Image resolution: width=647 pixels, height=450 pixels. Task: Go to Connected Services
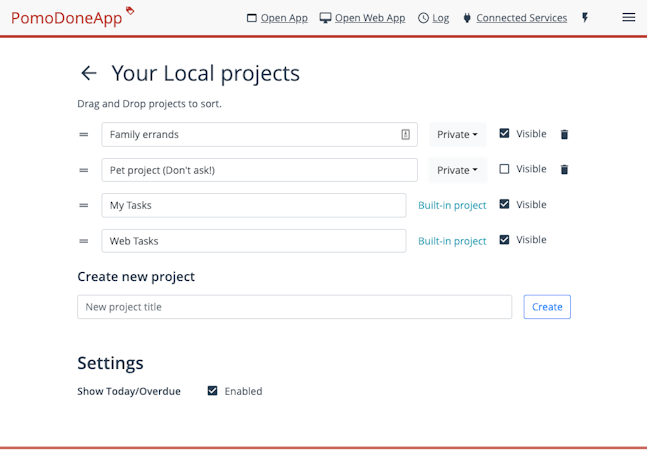pyautogui.click(x=514, y=18)
